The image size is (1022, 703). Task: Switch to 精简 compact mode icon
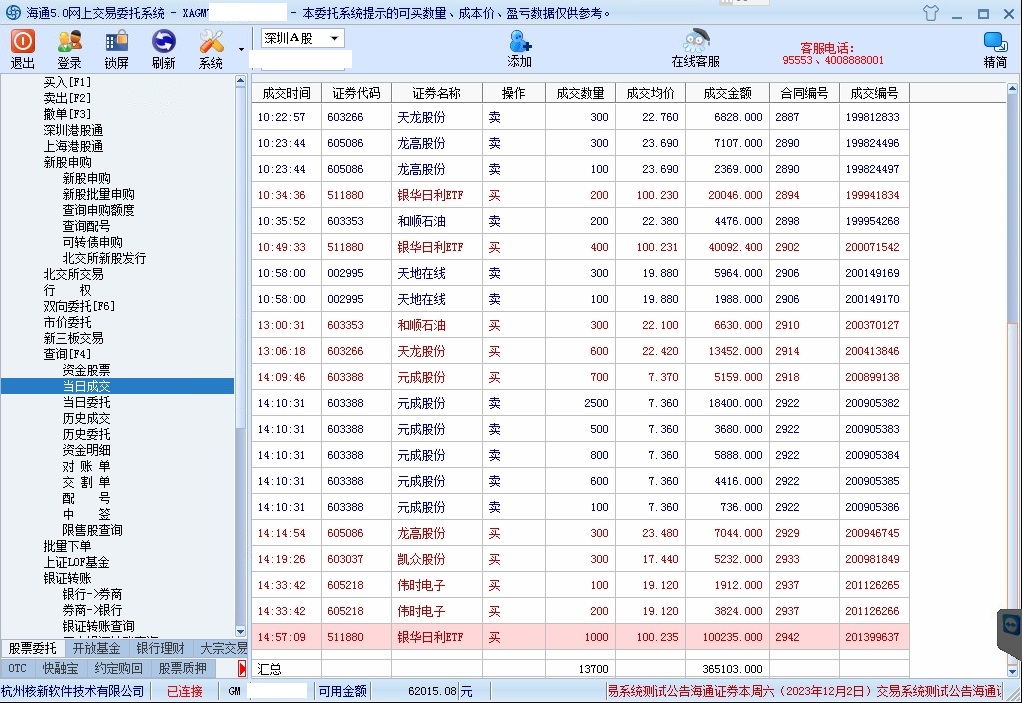[x=995, y=48]
